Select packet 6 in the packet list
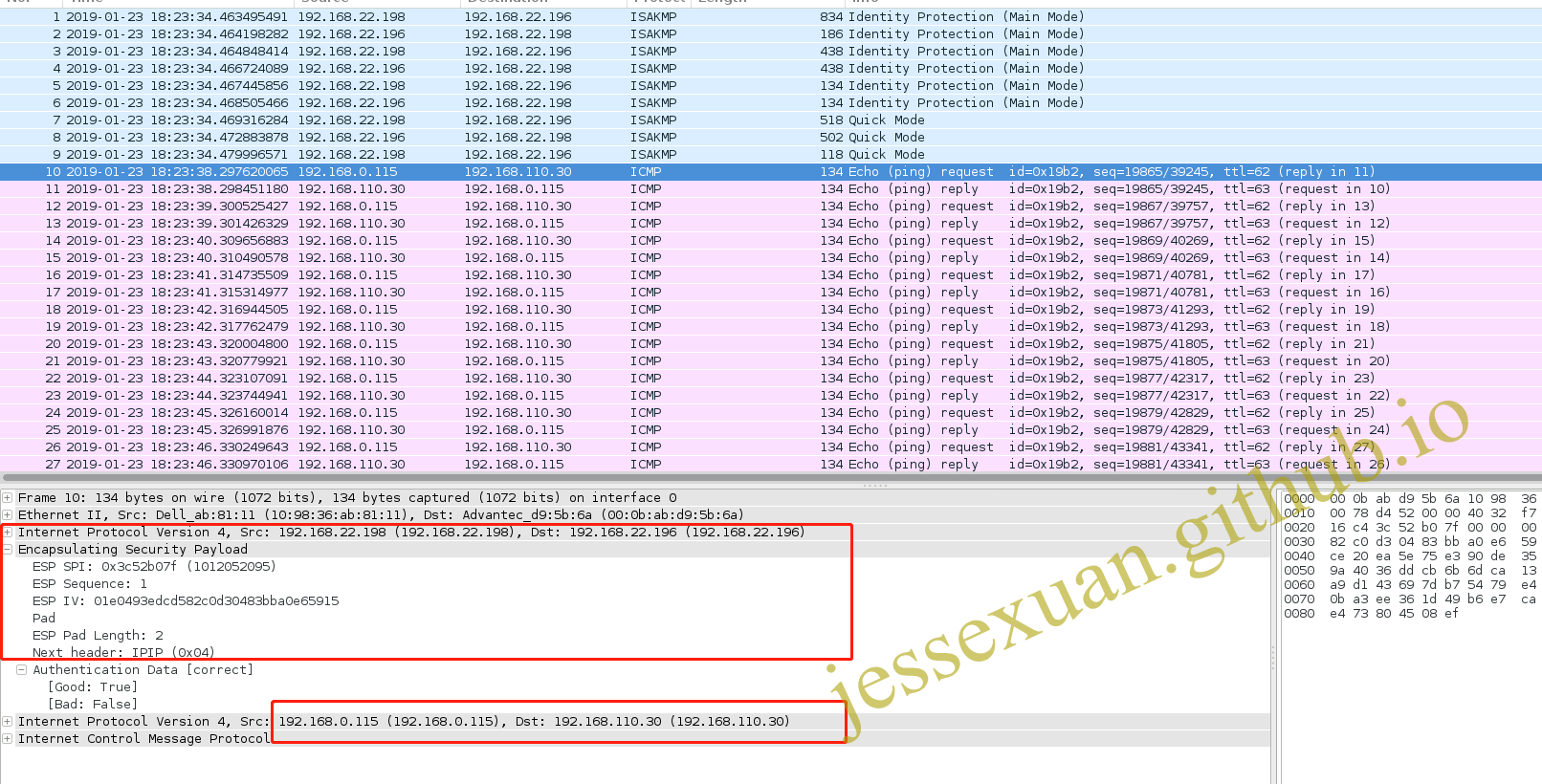 771,102
